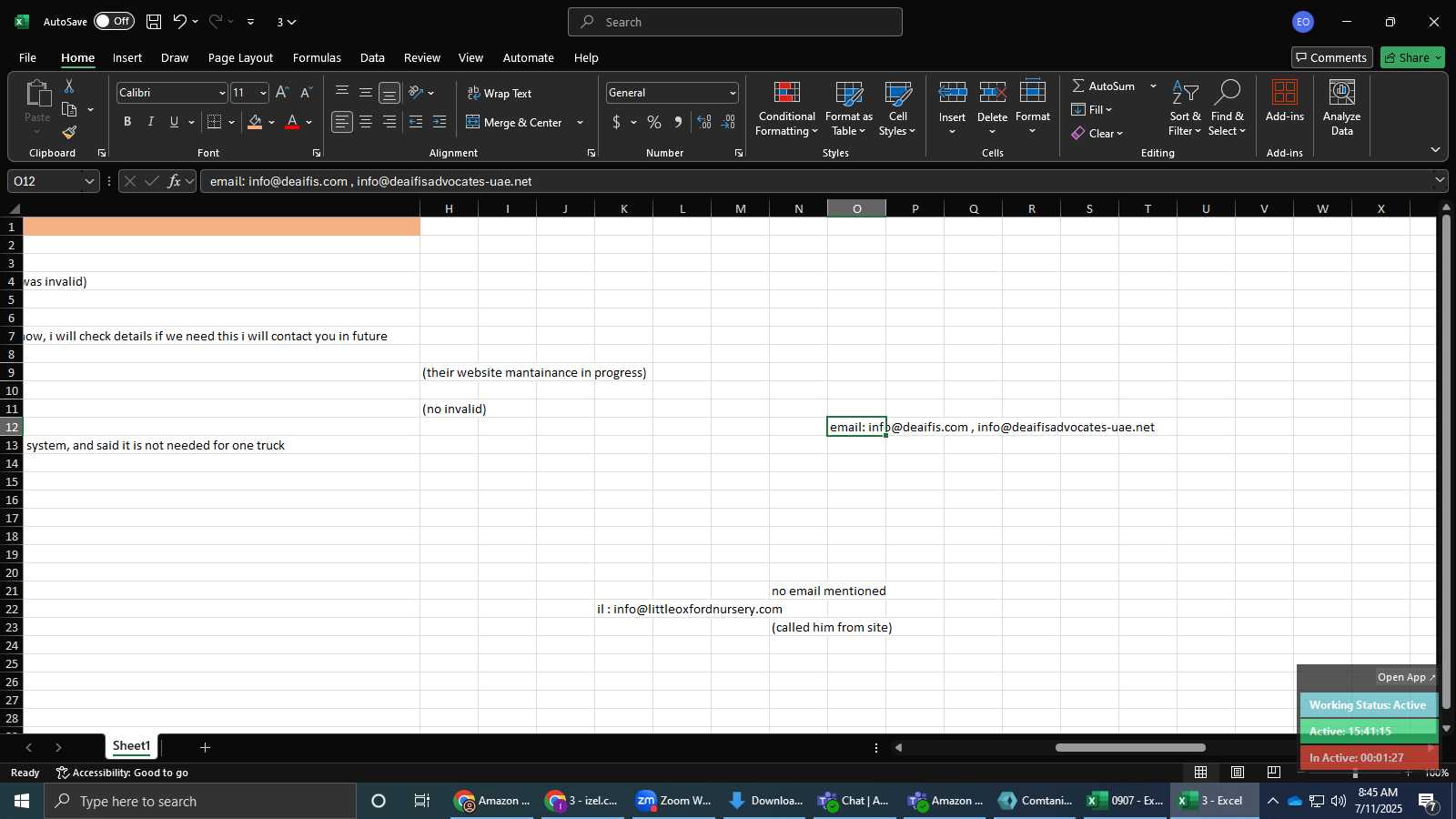The image size is (1456, 819).
Task: Toggle AutoSave switch
Action: pyautogui.click(x=114, y=21)
